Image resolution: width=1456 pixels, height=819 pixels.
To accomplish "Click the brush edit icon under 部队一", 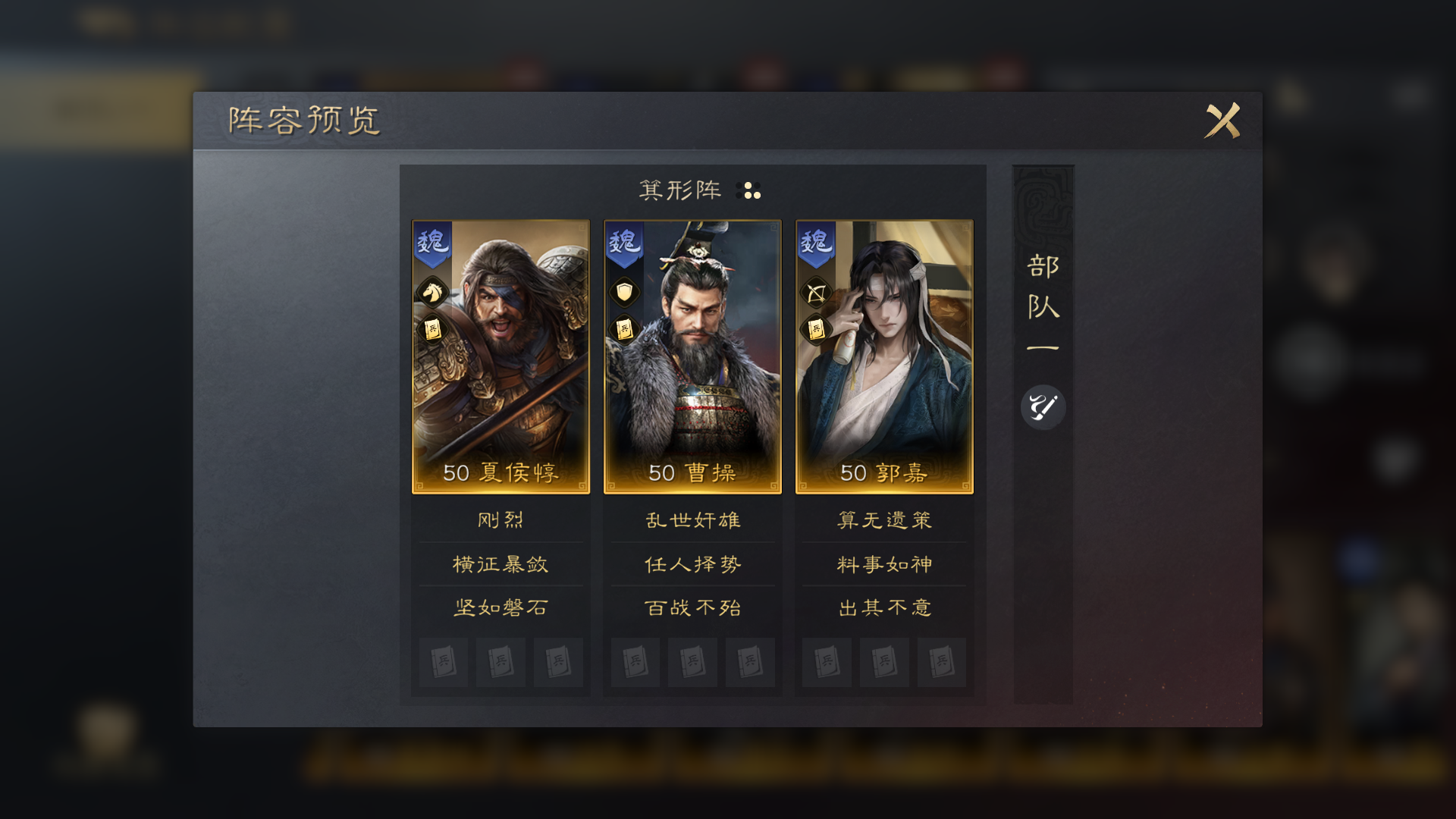I will tap(1043, 407).
